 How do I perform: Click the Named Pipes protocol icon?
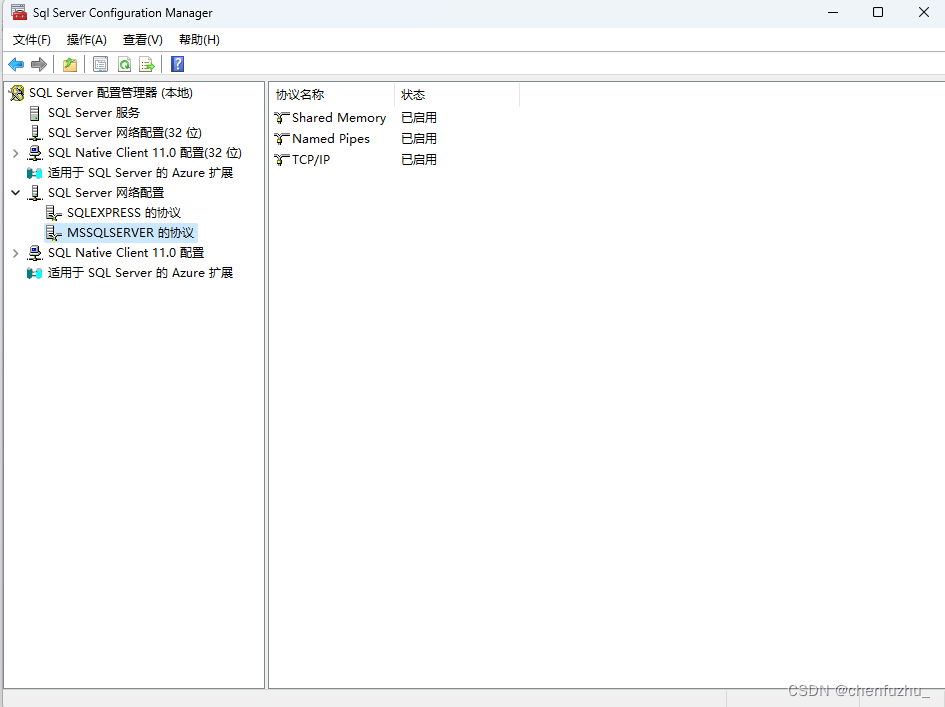coord(281,139)
